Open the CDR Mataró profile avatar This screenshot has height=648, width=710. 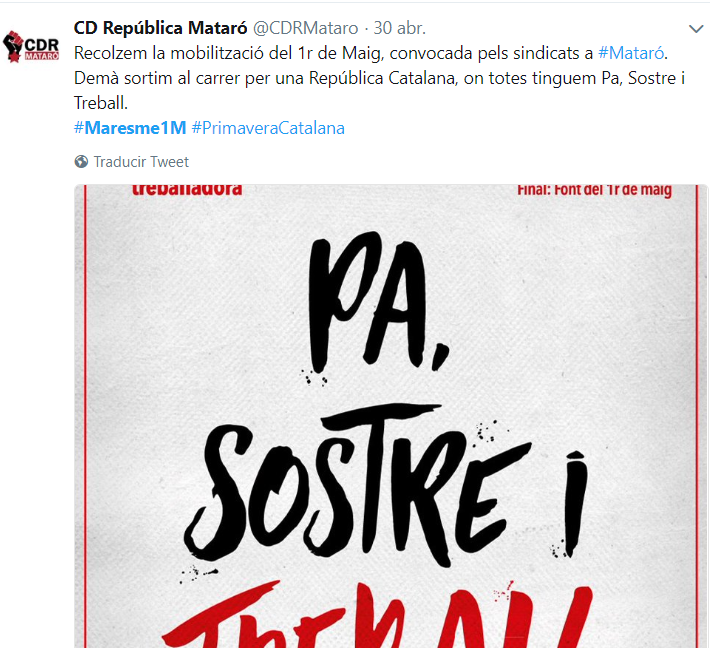point(31,46)
